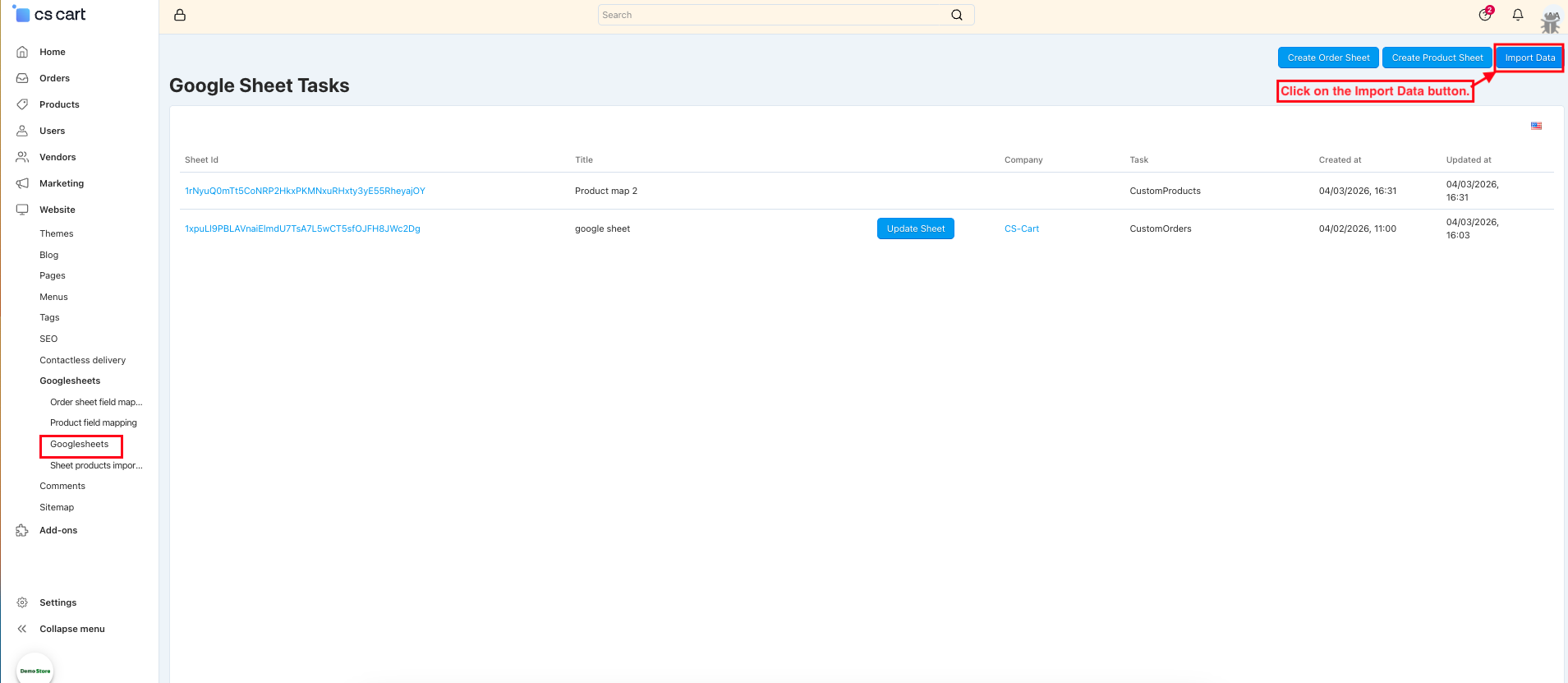Screen dimensions: 1568x683
Task: Click the Orders inbox icon
Action: tap(22, 78)
